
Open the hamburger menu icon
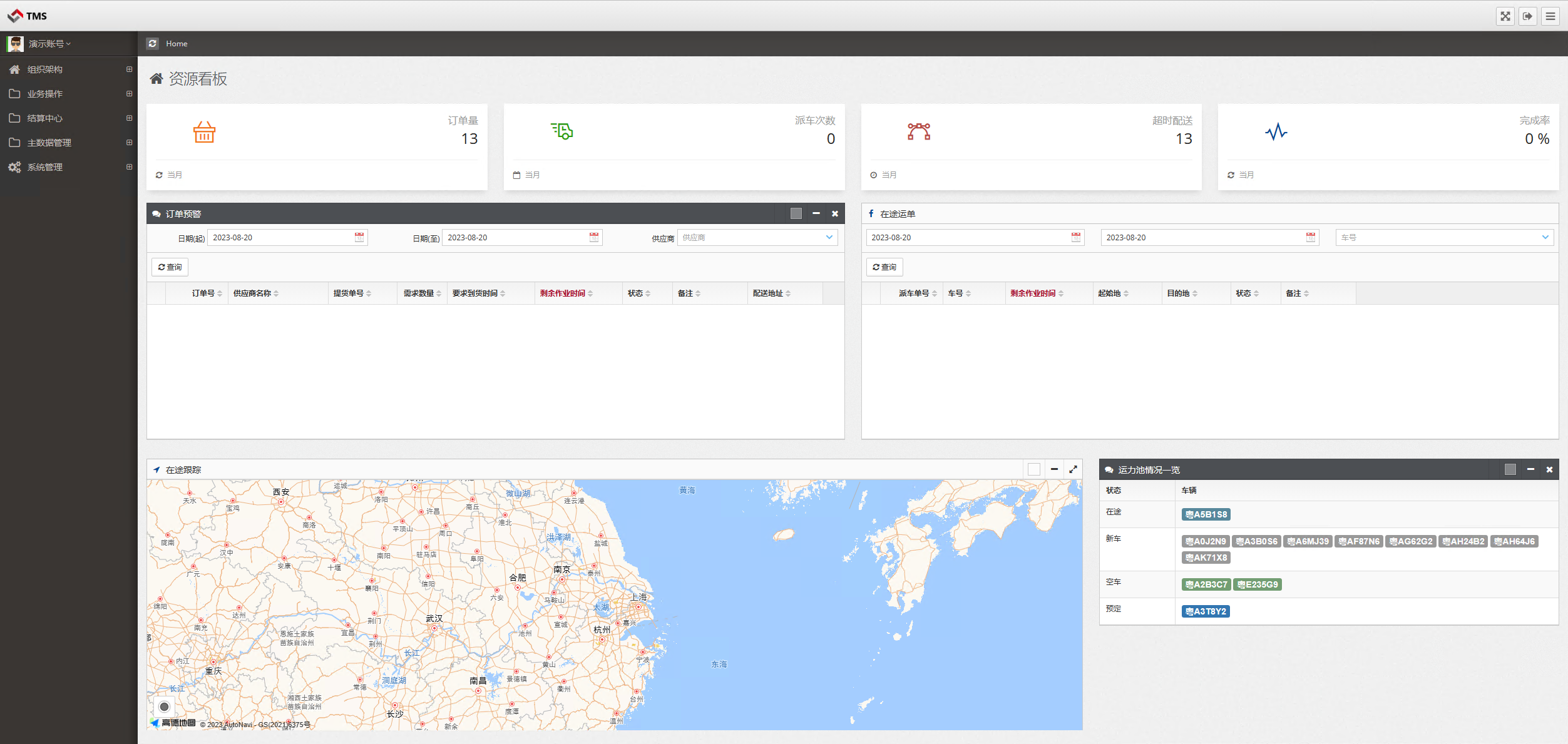(x=1550, y=16)
